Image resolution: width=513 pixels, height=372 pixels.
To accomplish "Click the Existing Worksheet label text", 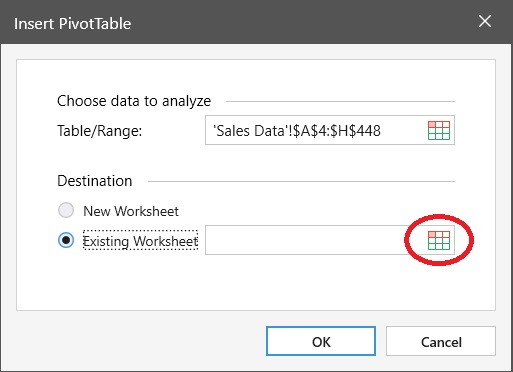I will (x=140, y=241).
